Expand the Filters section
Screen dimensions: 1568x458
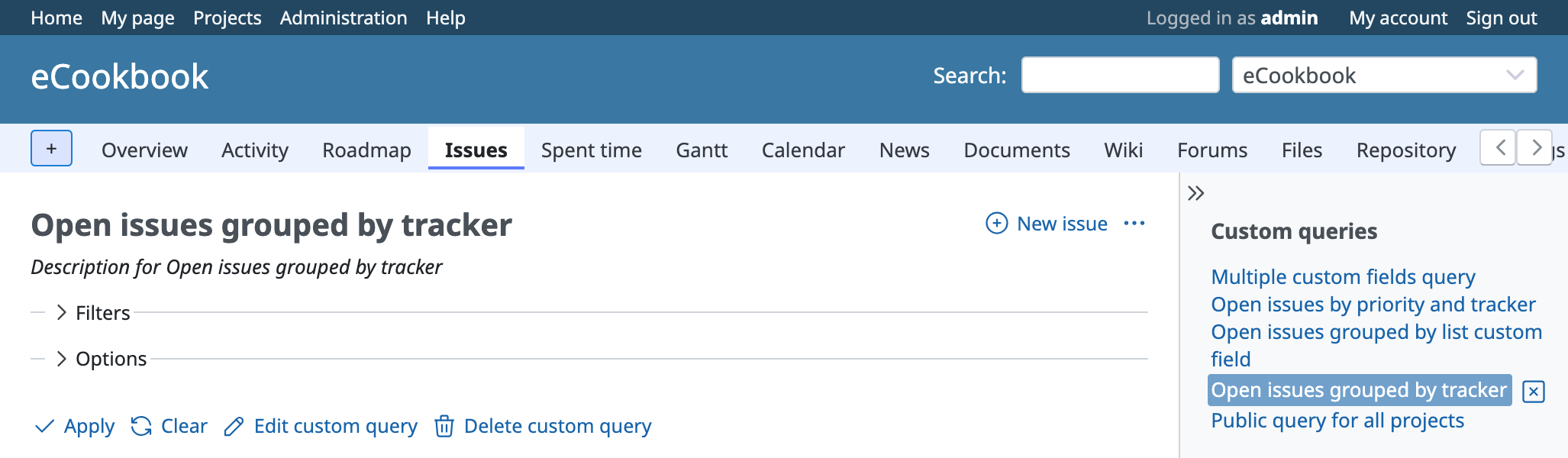coord(94,313)
